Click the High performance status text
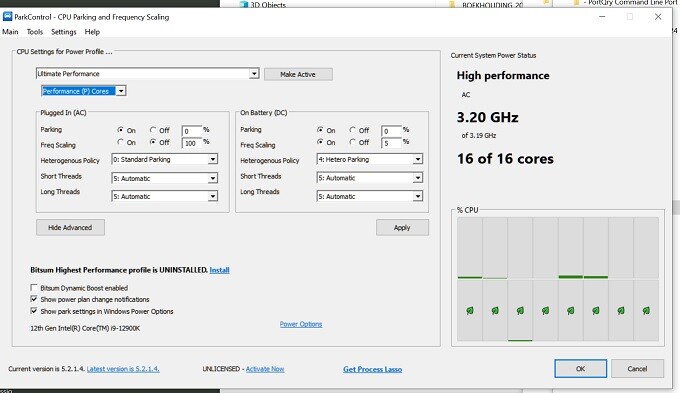 coord(503,75)
